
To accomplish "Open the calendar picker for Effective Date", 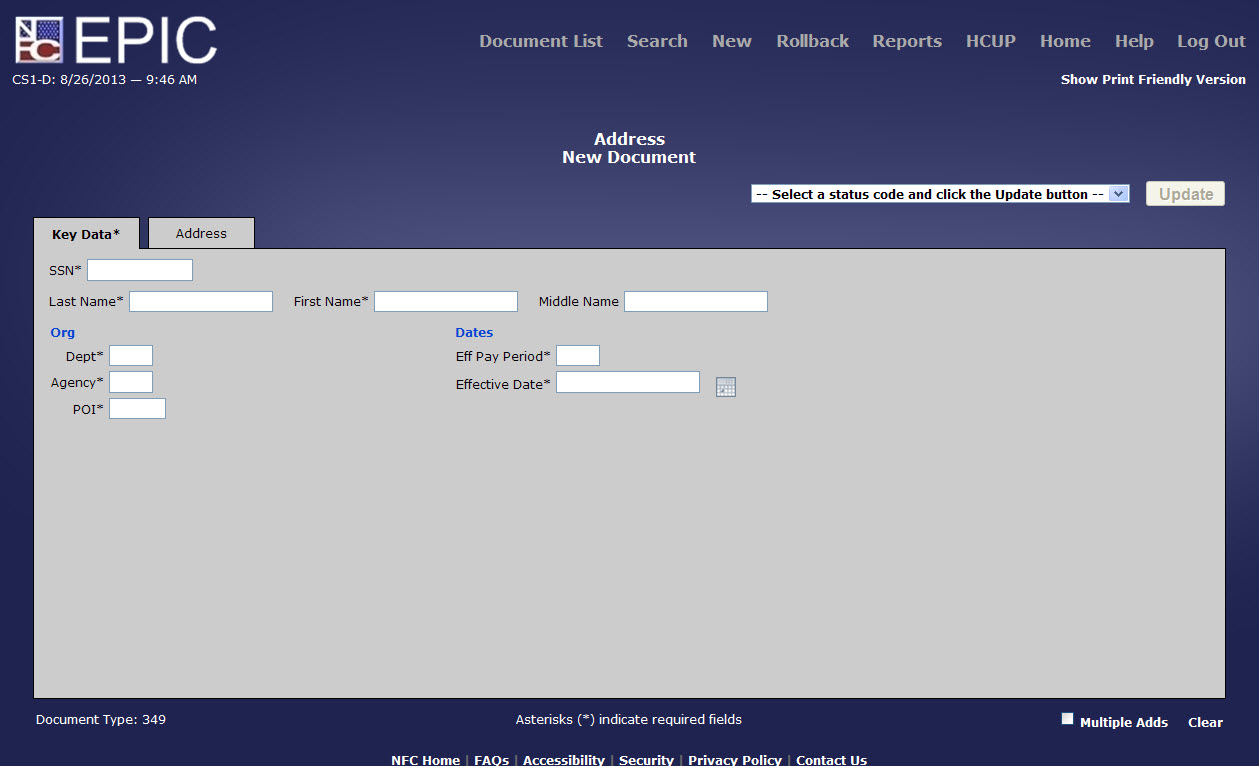I will coord(726,386).
